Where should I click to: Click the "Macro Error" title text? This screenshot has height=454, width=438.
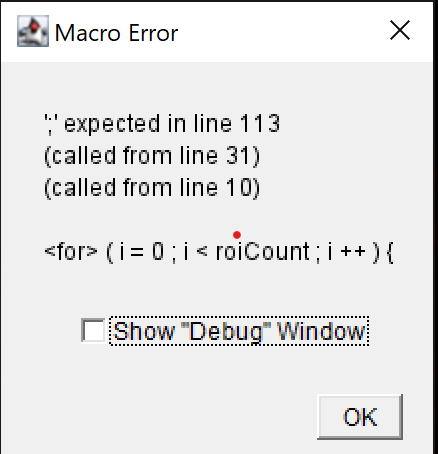pyautogui.click(x=116, y=33)
